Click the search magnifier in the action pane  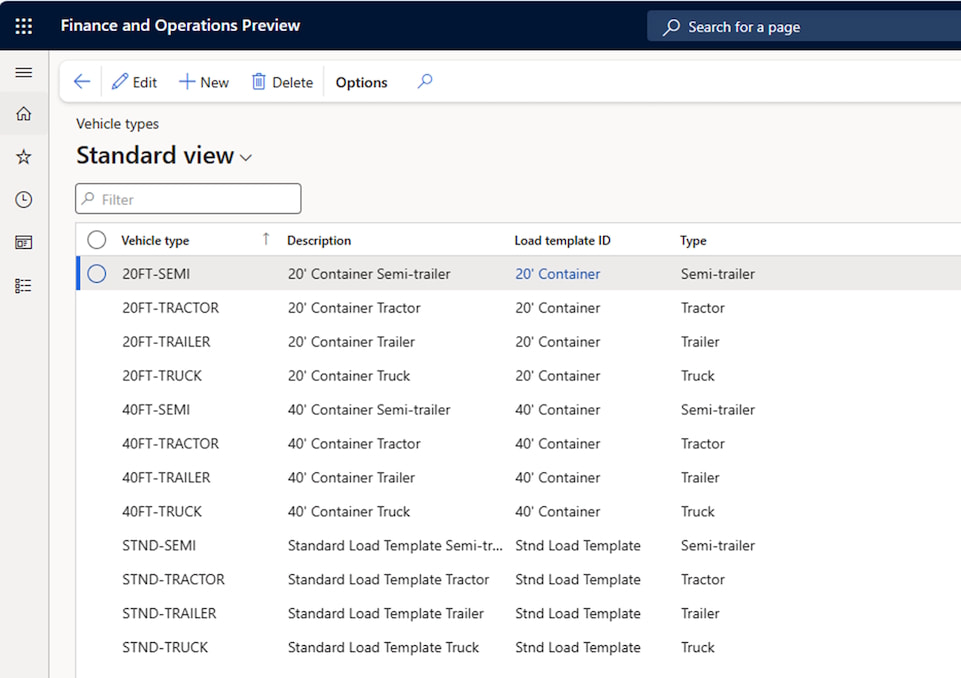coord(425,82)
